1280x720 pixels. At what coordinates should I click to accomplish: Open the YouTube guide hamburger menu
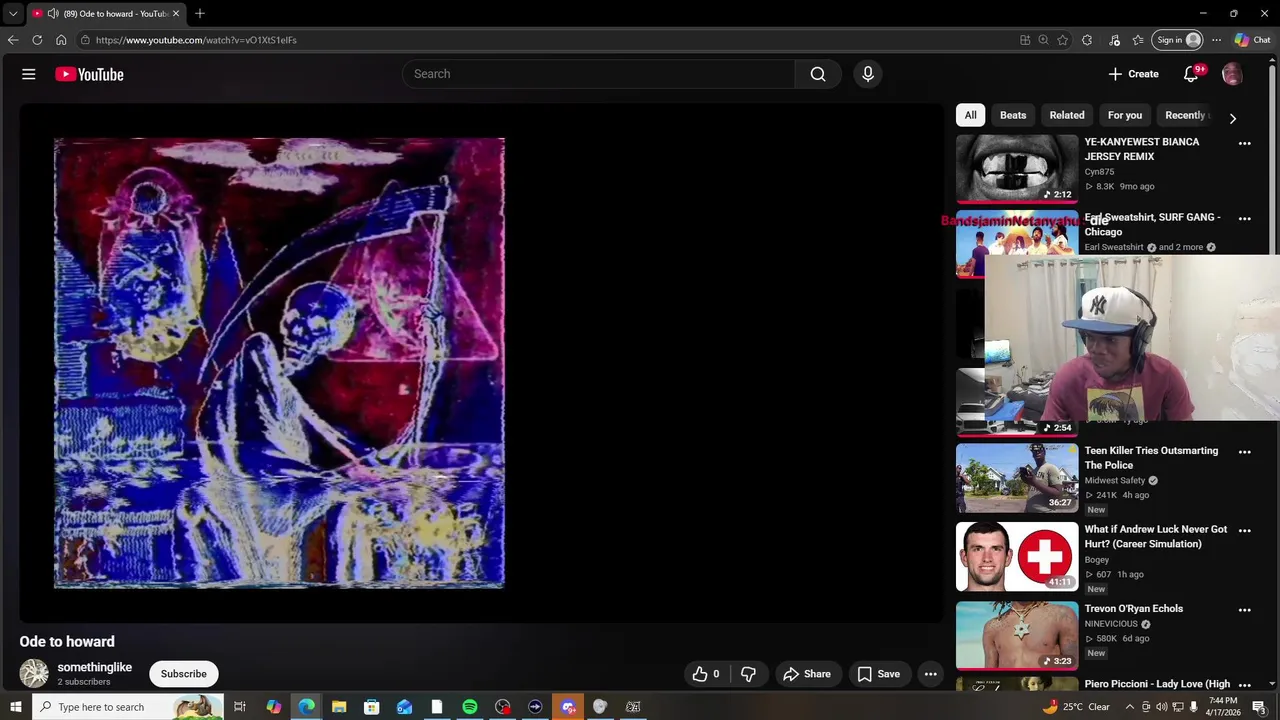pos(29,74)
